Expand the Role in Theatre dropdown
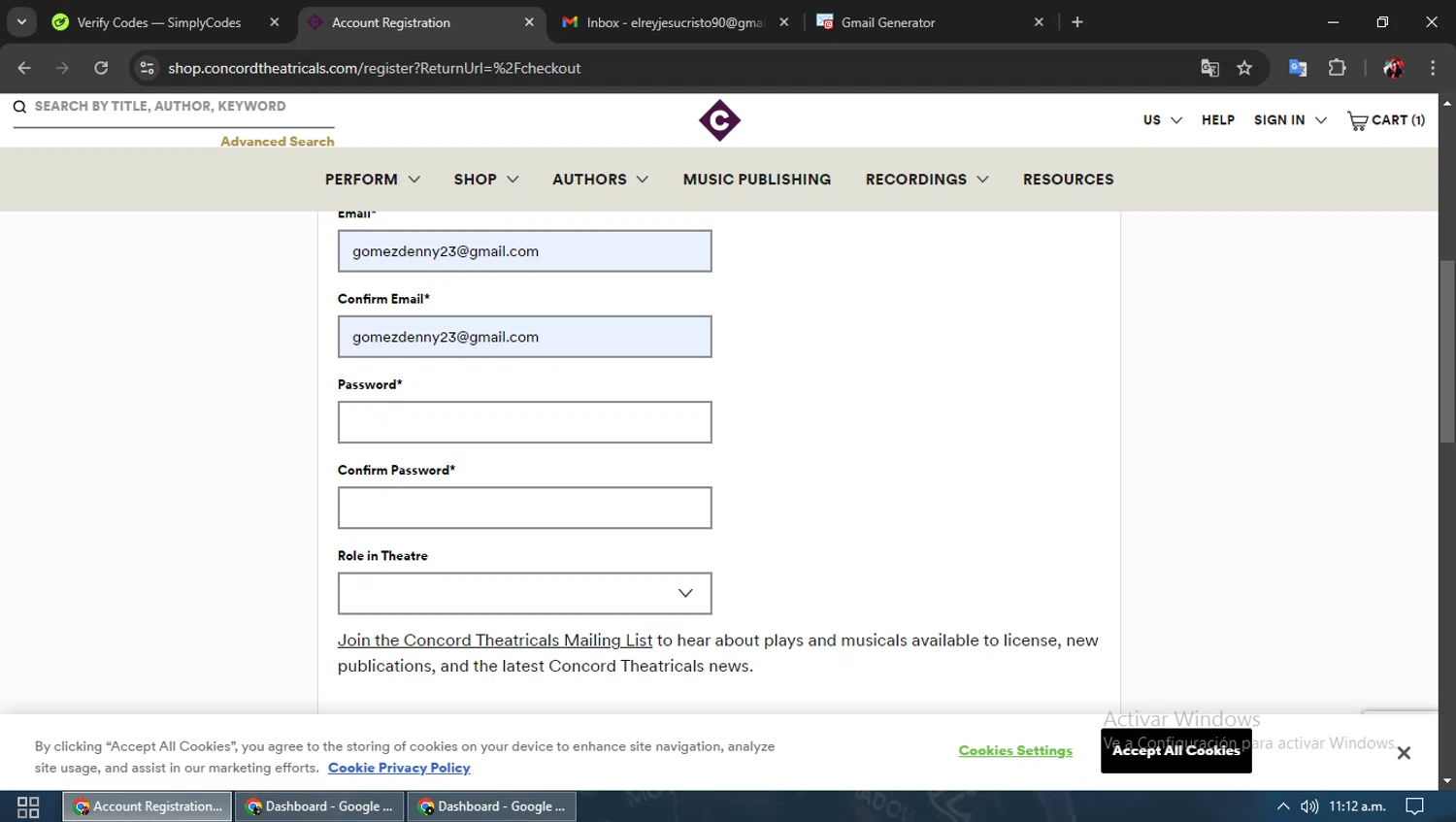 pyautogui.click(x=524, y=593)
